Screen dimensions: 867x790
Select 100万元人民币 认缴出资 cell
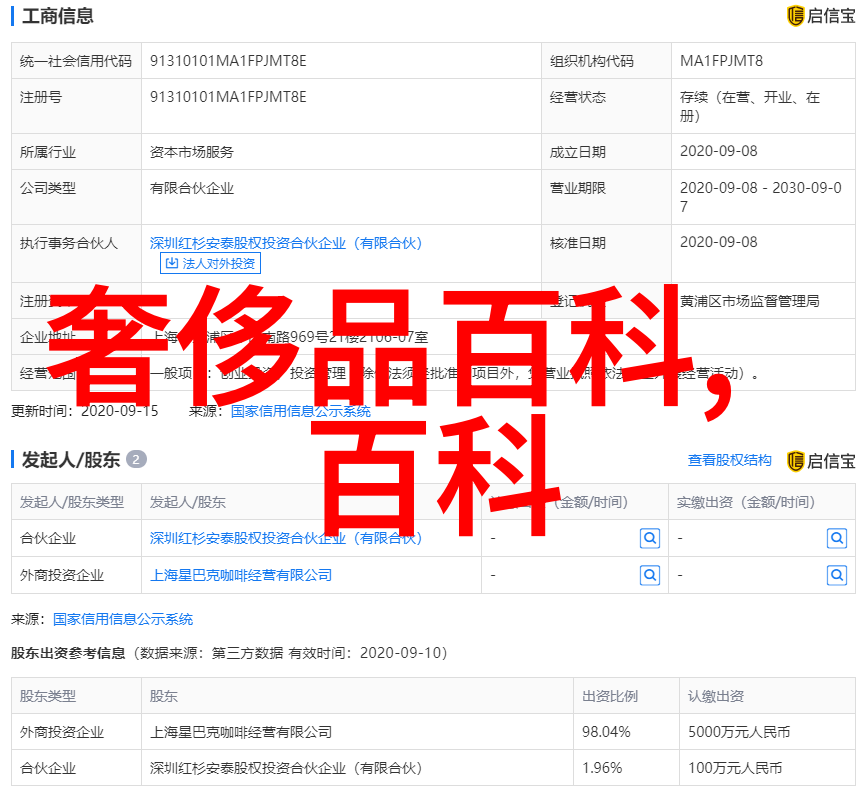(x=735, y=768)
